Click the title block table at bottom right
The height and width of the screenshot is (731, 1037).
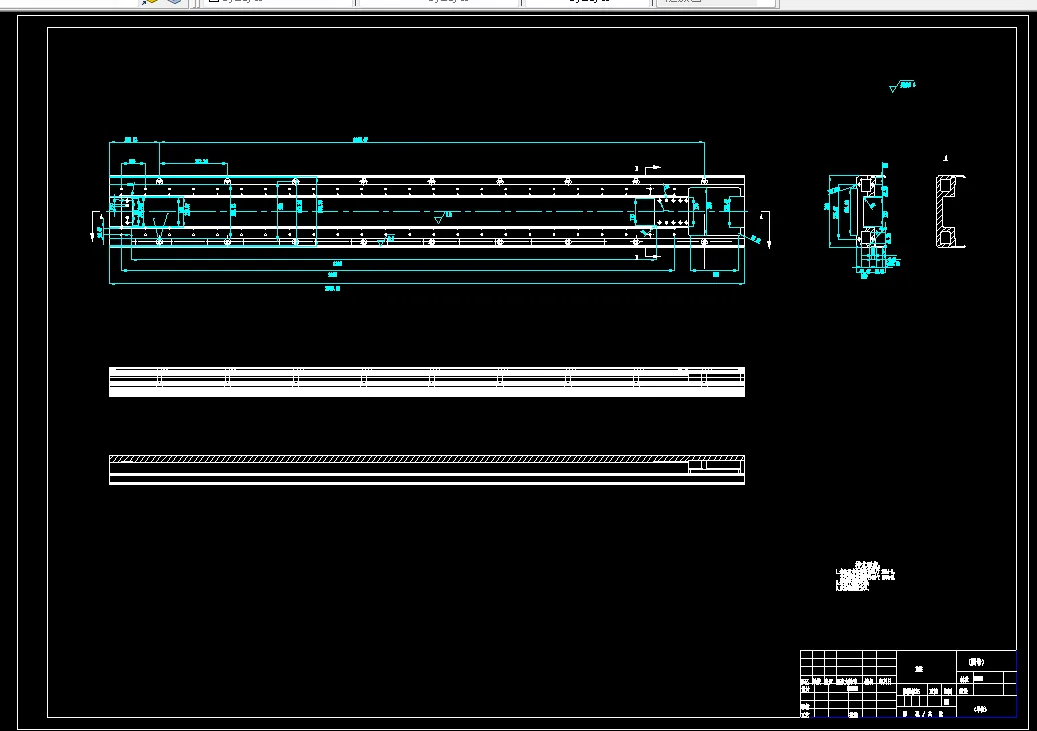pos(908,684)
